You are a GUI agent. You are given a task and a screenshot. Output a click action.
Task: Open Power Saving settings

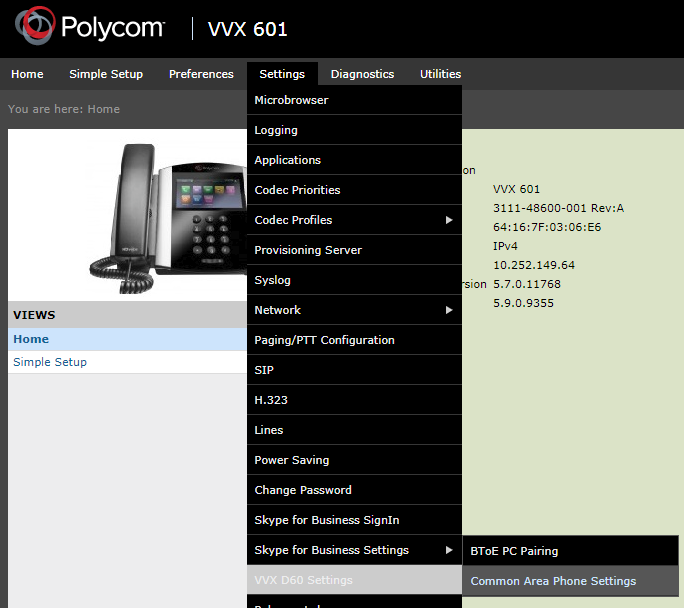354,460
